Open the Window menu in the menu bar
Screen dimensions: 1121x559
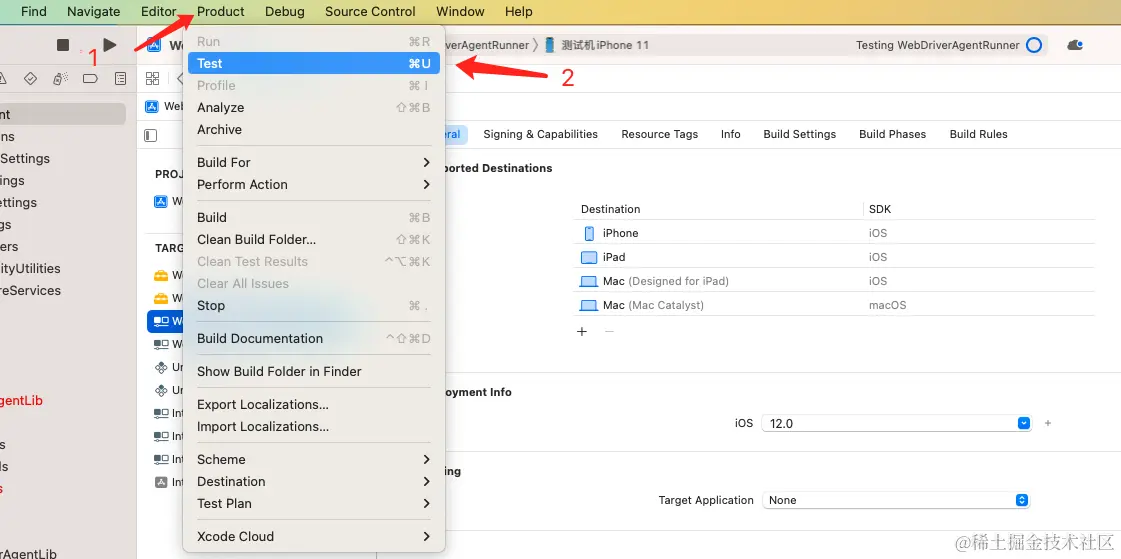click(x=460, y=11)
